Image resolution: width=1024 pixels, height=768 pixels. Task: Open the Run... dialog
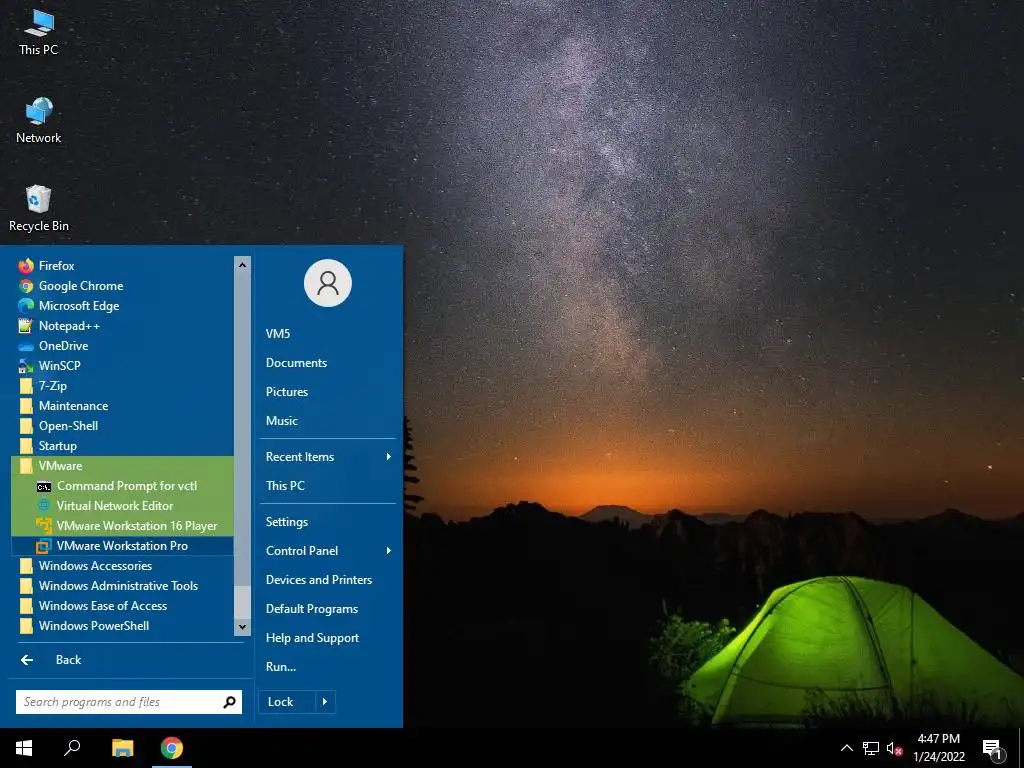328,667
